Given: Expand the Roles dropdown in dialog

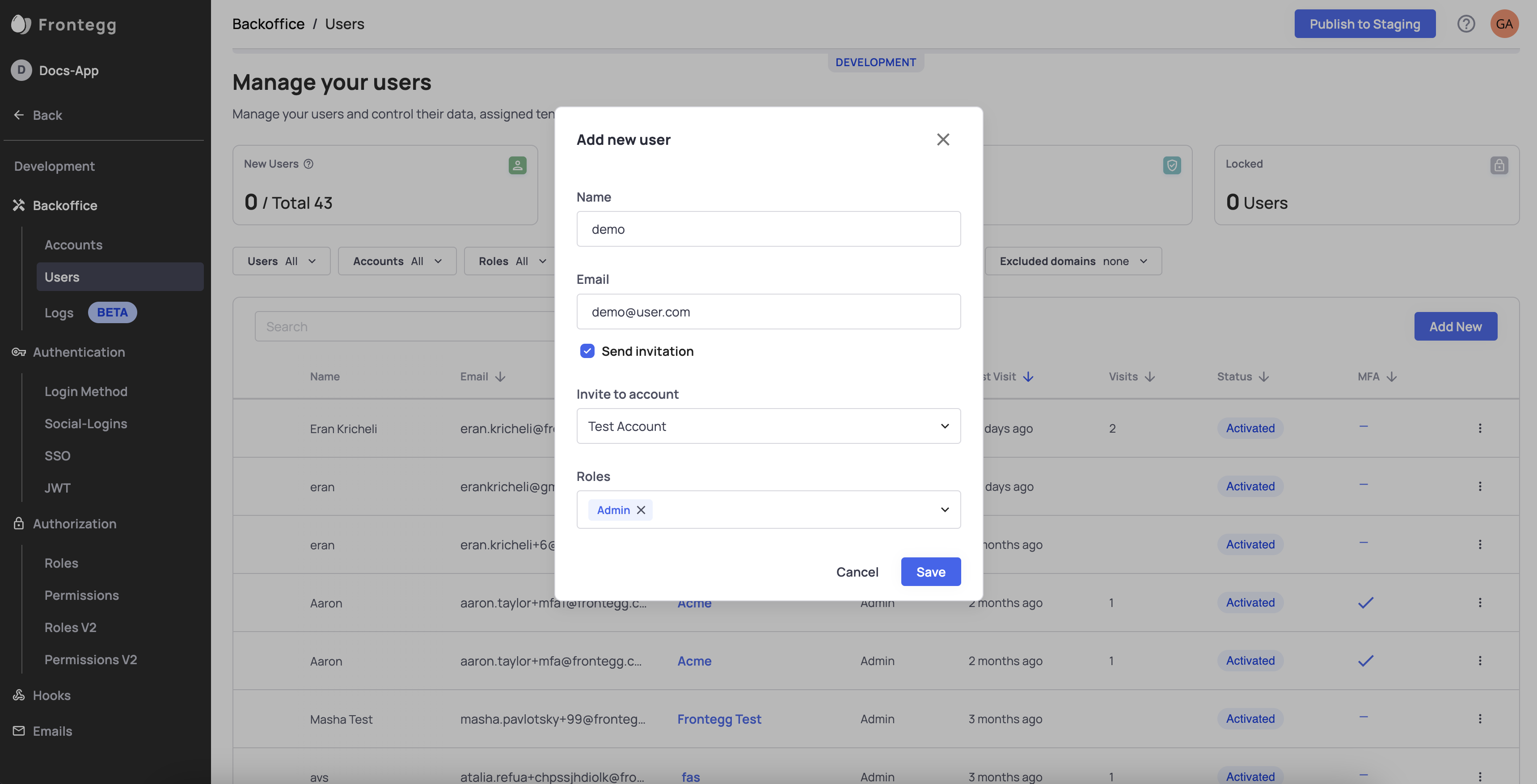Looking at the screenshot, I should pos(945,510).
